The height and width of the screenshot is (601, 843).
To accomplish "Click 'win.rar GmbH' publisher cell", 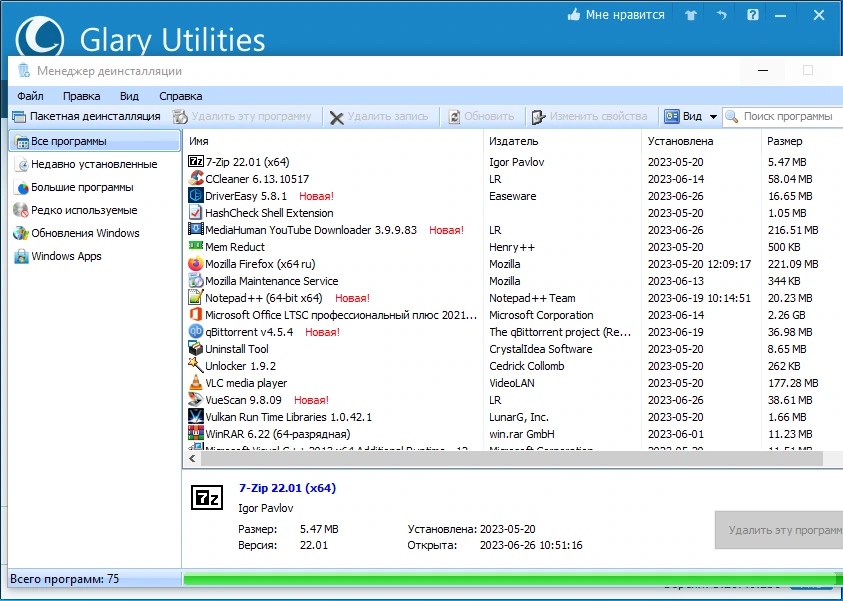I will coord(521,434).
